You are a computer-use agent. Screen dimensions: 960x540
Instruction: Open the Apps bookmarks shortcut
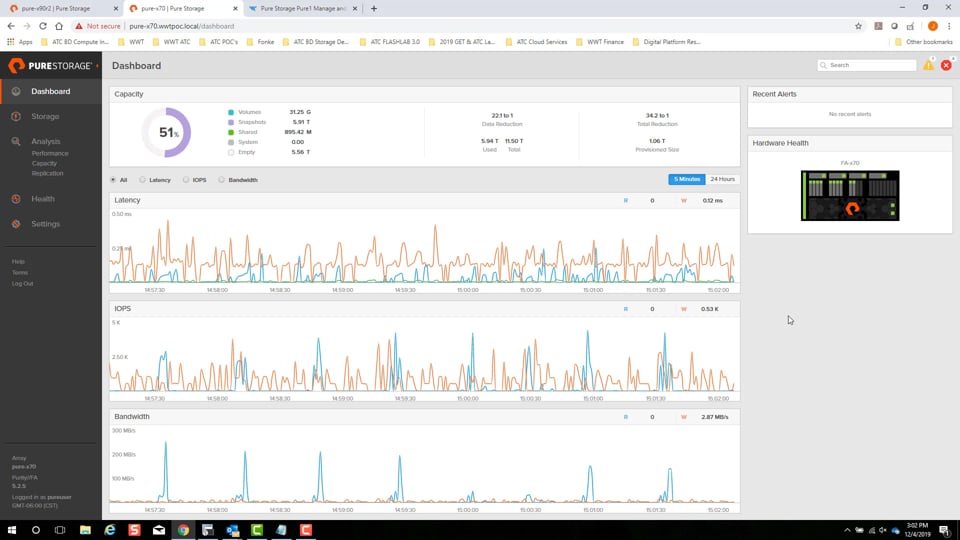point(20,42)
